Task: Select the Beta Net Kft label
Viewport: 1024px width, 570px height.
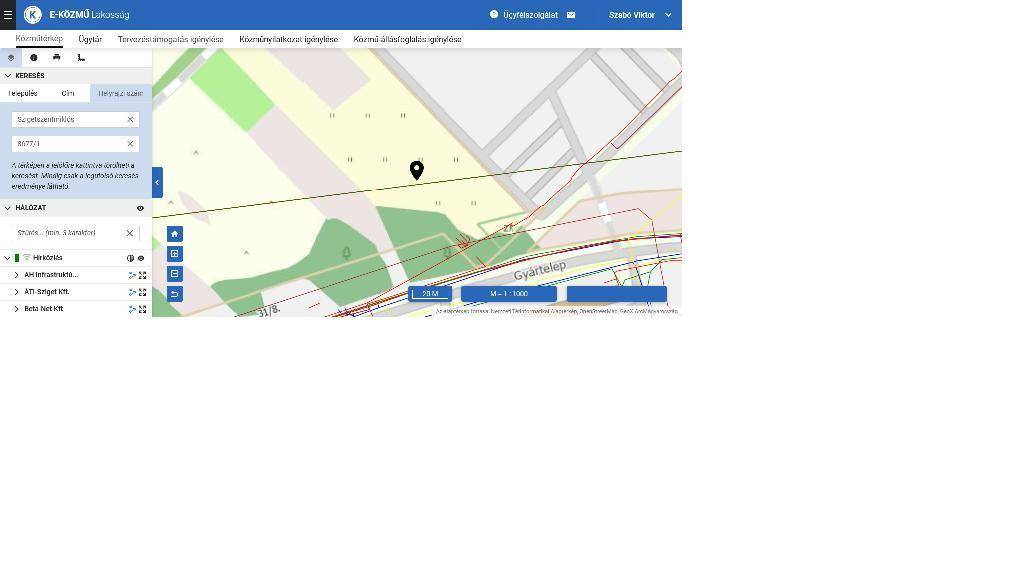Action: (44, 309)
